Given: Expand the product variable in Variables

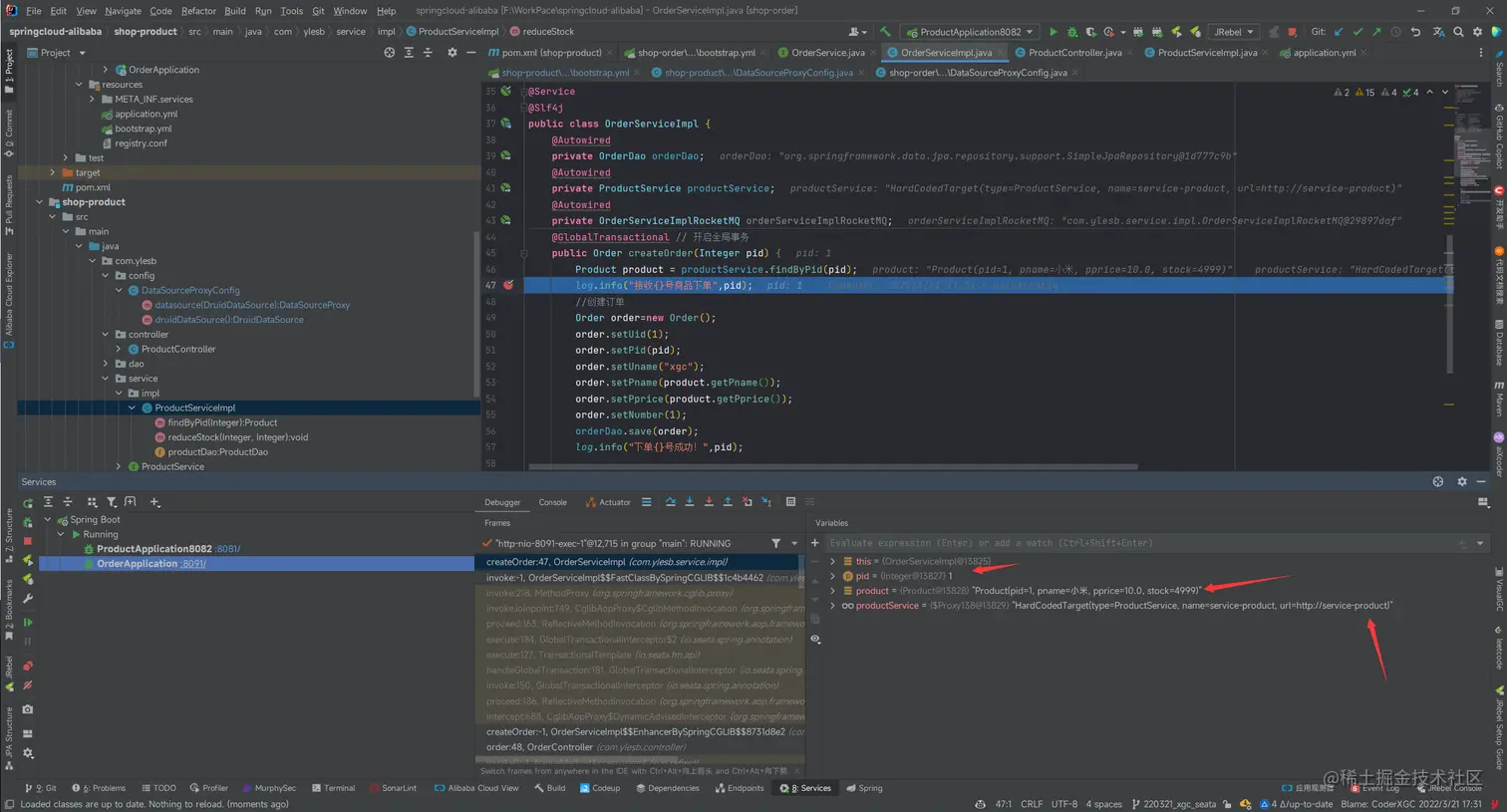Looking at the screenshot, I should (833, 591).
